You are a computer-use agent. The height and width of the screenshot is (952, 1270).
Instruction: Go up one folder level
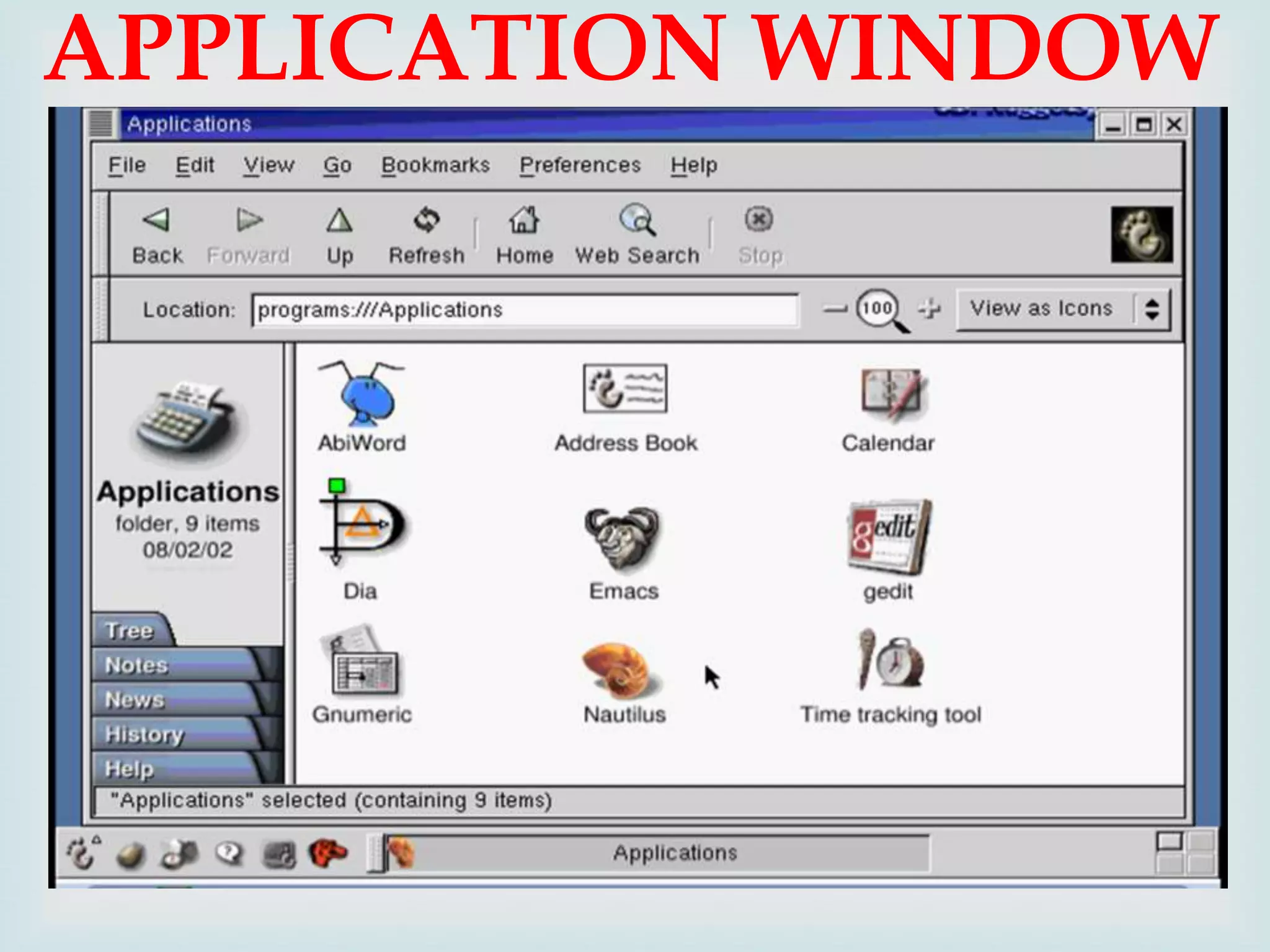coord(340,236)
